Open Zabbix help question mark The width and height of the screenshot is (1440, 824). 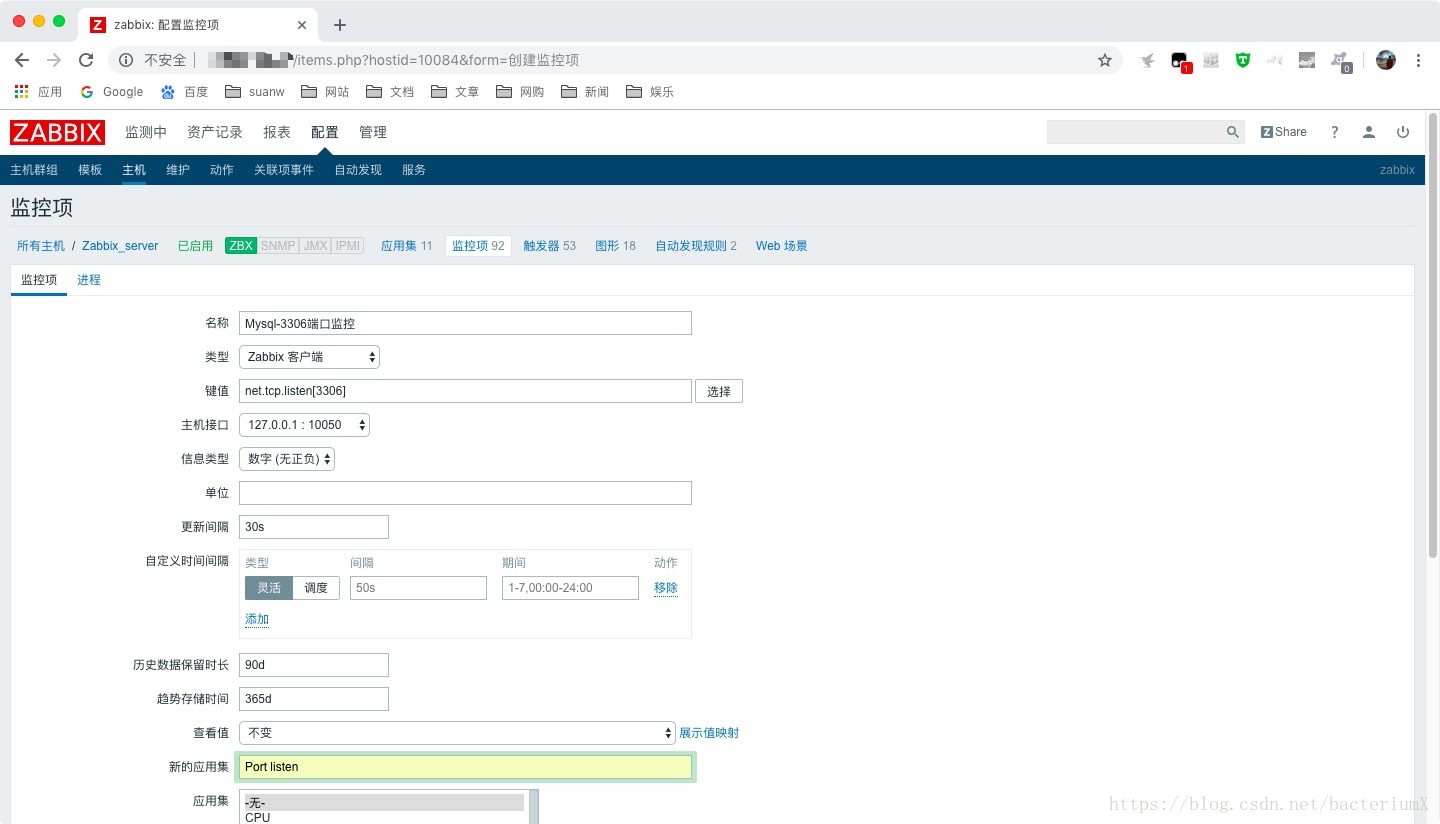(1334, 132)
